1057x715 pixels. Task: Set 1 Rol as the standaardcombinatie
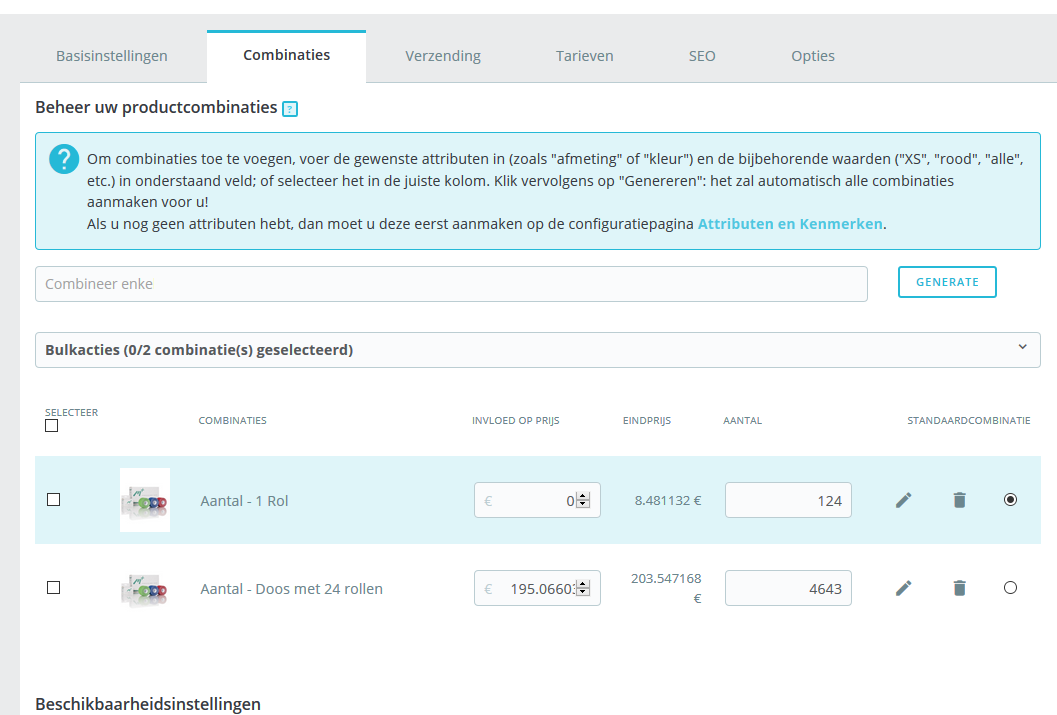point(1010,499)
